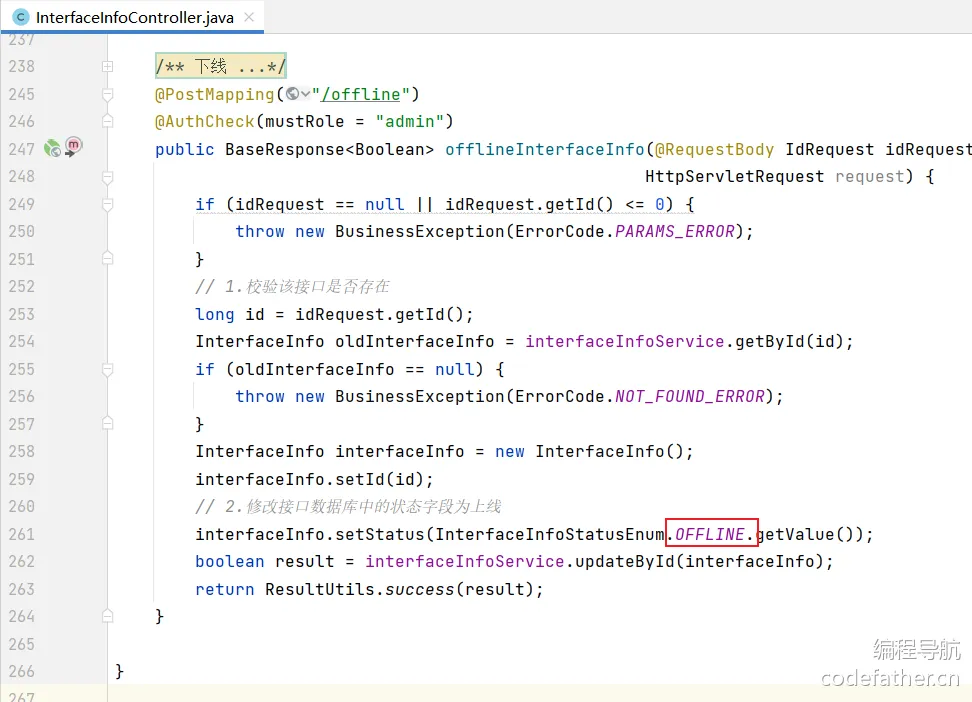The width and height of the screenshot is (972, 702).
Task: Expand the folded 下线 doc comment on line 238
Action: 107,66
